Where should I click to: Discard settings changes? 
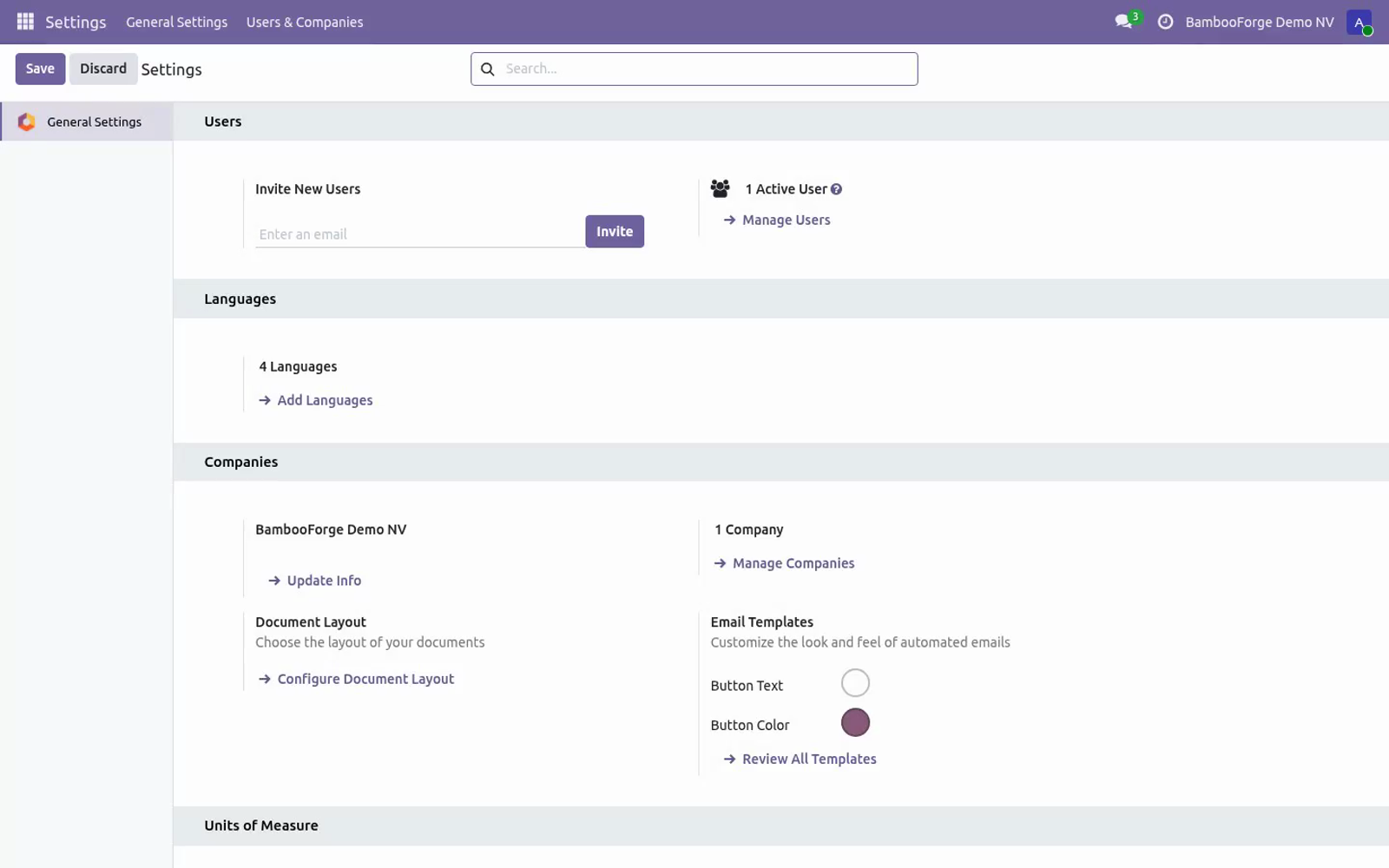[x=103, y=69]
